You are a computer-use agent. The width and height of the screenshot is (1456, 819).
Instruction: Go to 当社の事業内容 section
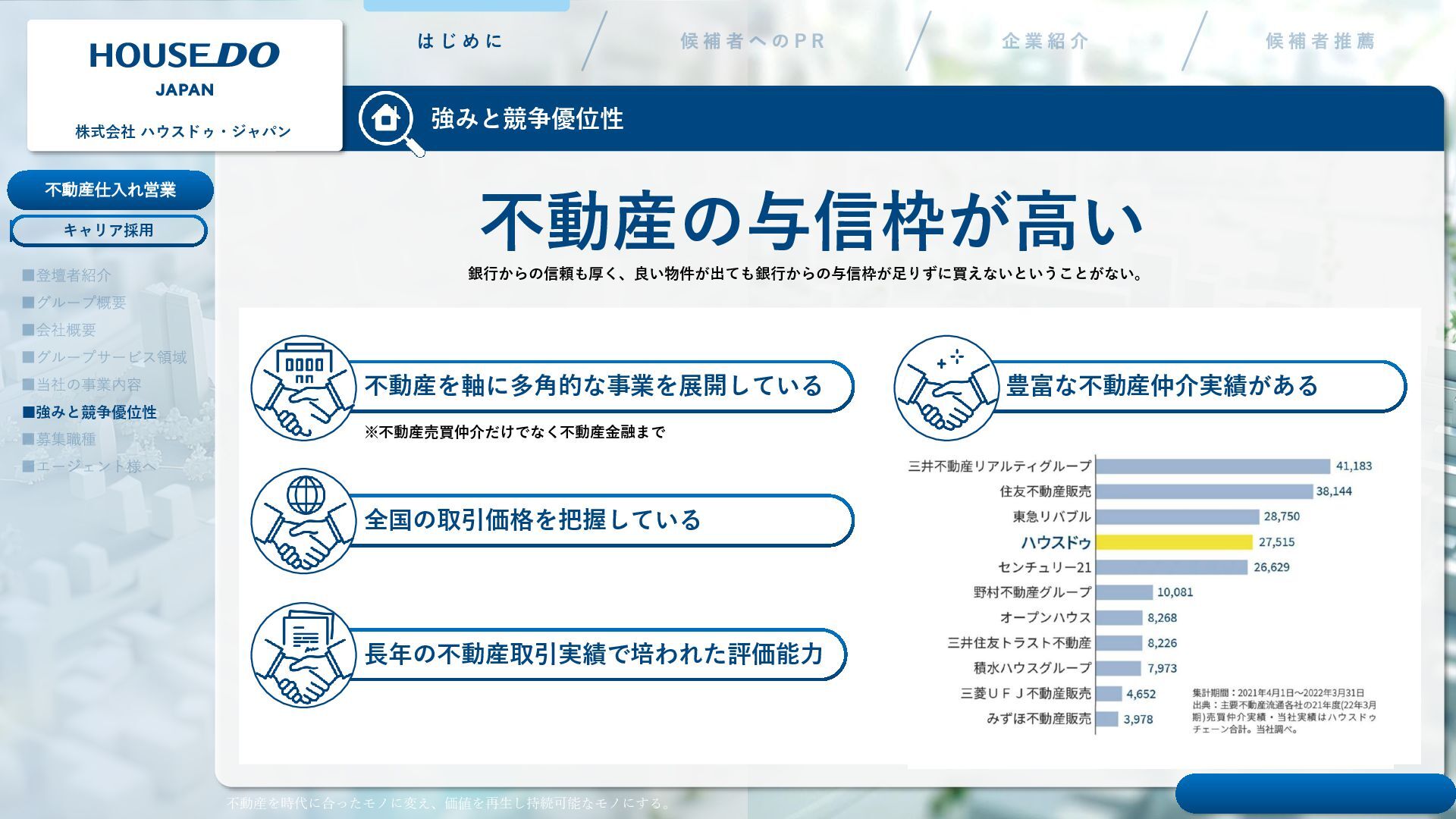pos(82,384)
